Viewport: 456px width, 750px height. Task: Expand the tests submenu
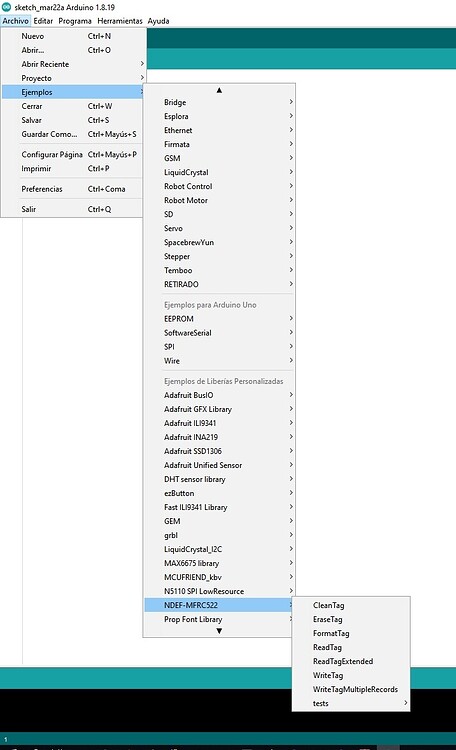(x=351, y=703)
